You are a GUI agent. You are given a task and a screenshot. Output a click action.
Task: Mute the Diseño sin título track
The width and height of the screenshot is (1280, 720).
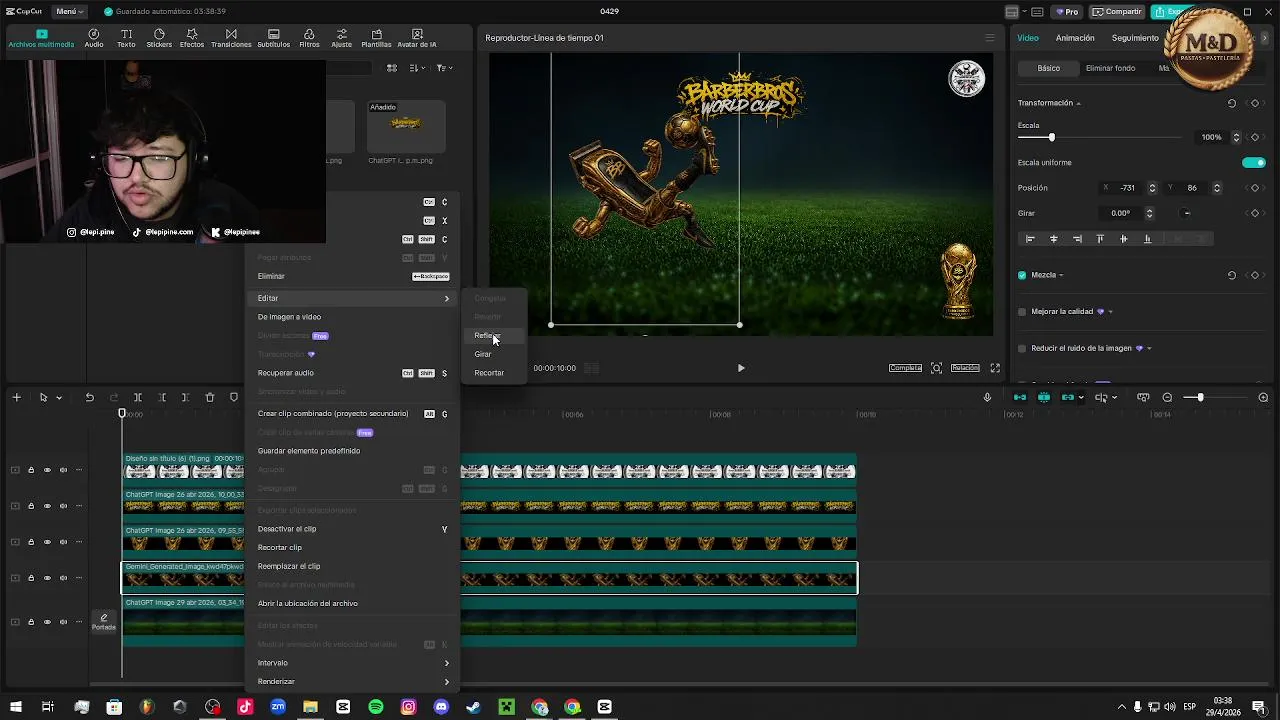click(63, 470)
